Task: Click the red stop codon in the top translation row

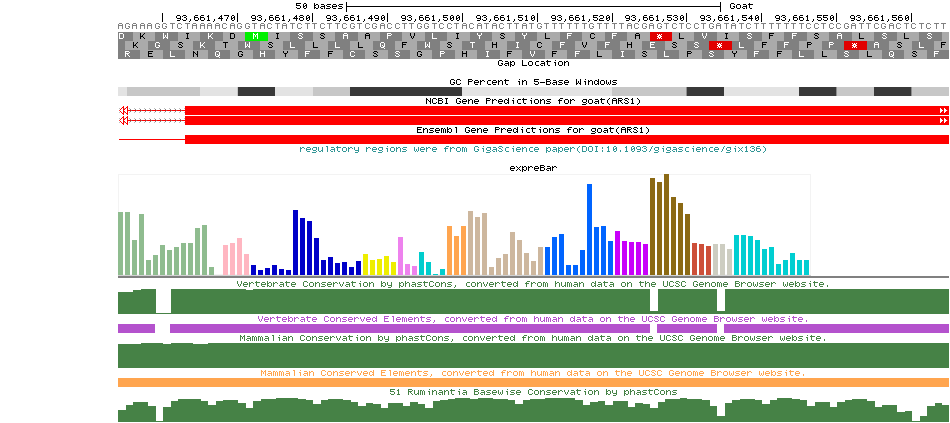Action: (660, 36)
